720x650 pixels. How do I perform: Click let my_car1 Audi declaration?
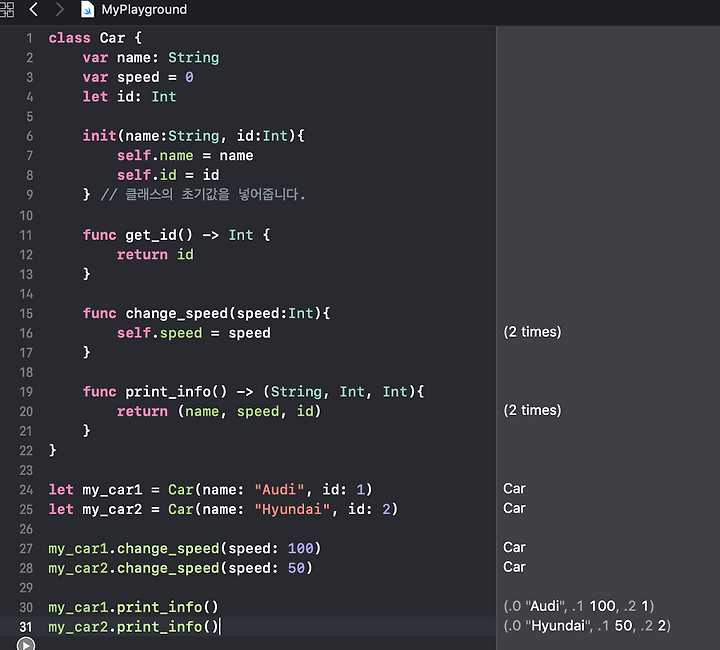[x=210, y=490]
